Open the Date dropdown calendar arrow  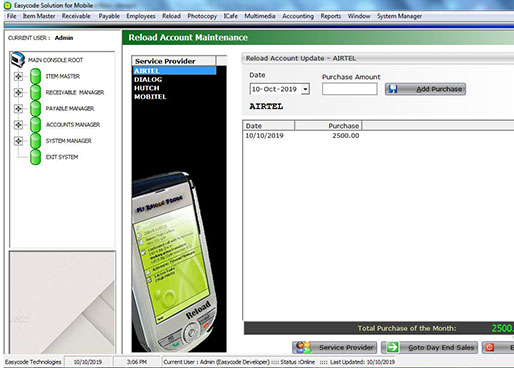click(305, 89)
